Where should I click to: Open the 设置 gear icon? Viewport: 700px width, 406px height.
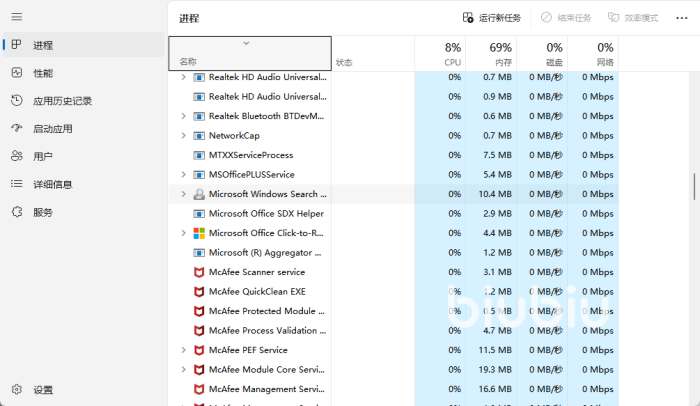coord(17,389)
